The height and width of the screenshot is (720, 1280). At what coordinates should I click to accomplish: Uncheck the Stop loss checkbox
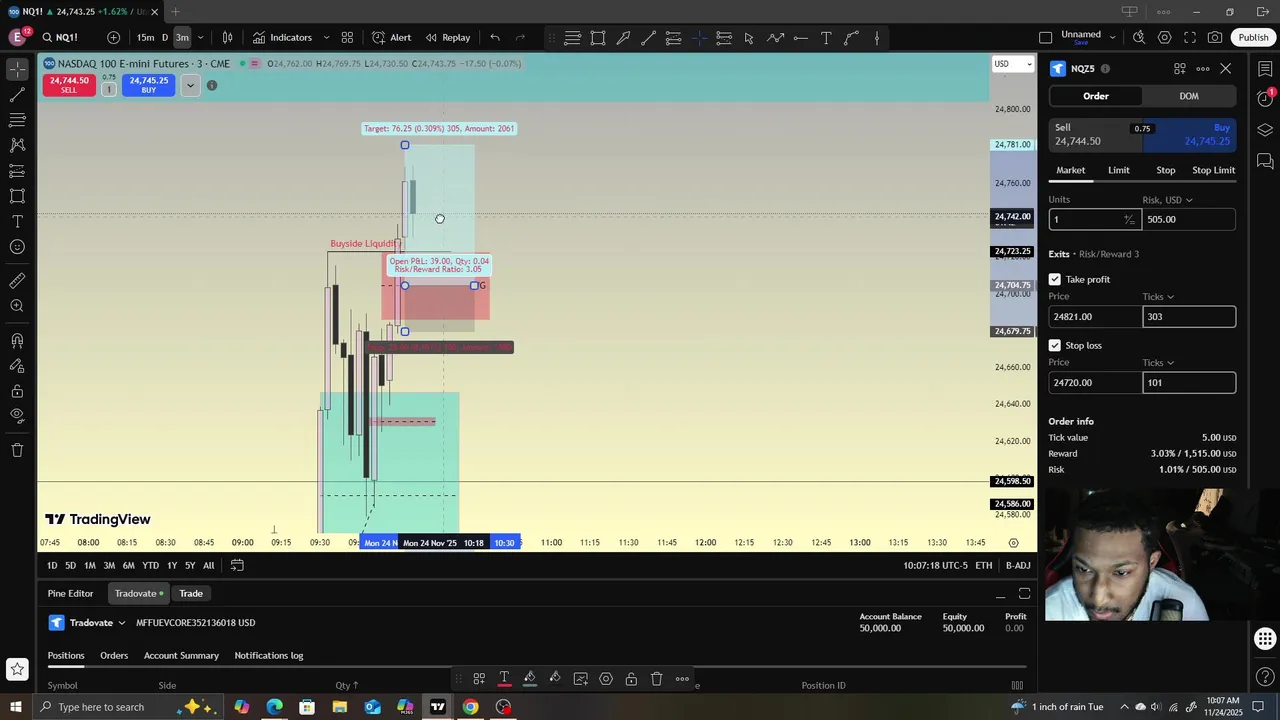tap(1054, 345)
